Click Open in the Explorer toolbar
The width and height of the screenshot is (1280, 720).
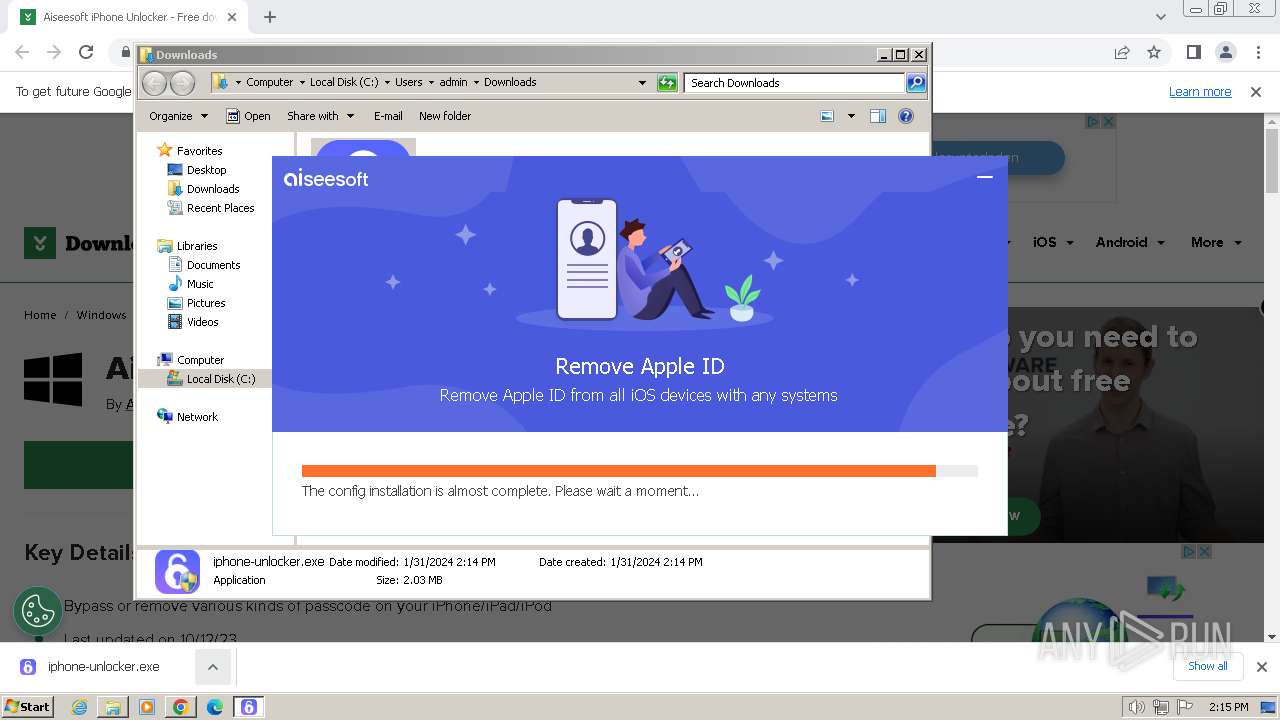248,116
